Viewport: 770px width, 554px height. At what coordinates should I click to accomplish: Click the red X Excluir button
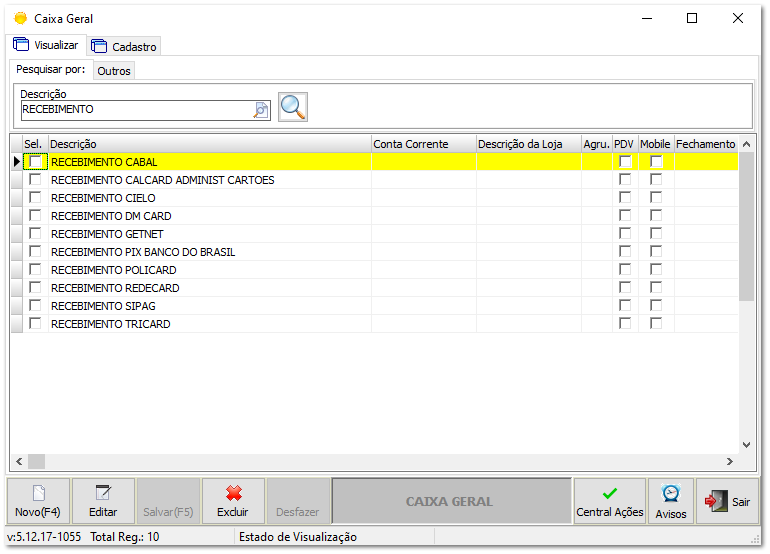pyautogui.click(x=233, y=501)
